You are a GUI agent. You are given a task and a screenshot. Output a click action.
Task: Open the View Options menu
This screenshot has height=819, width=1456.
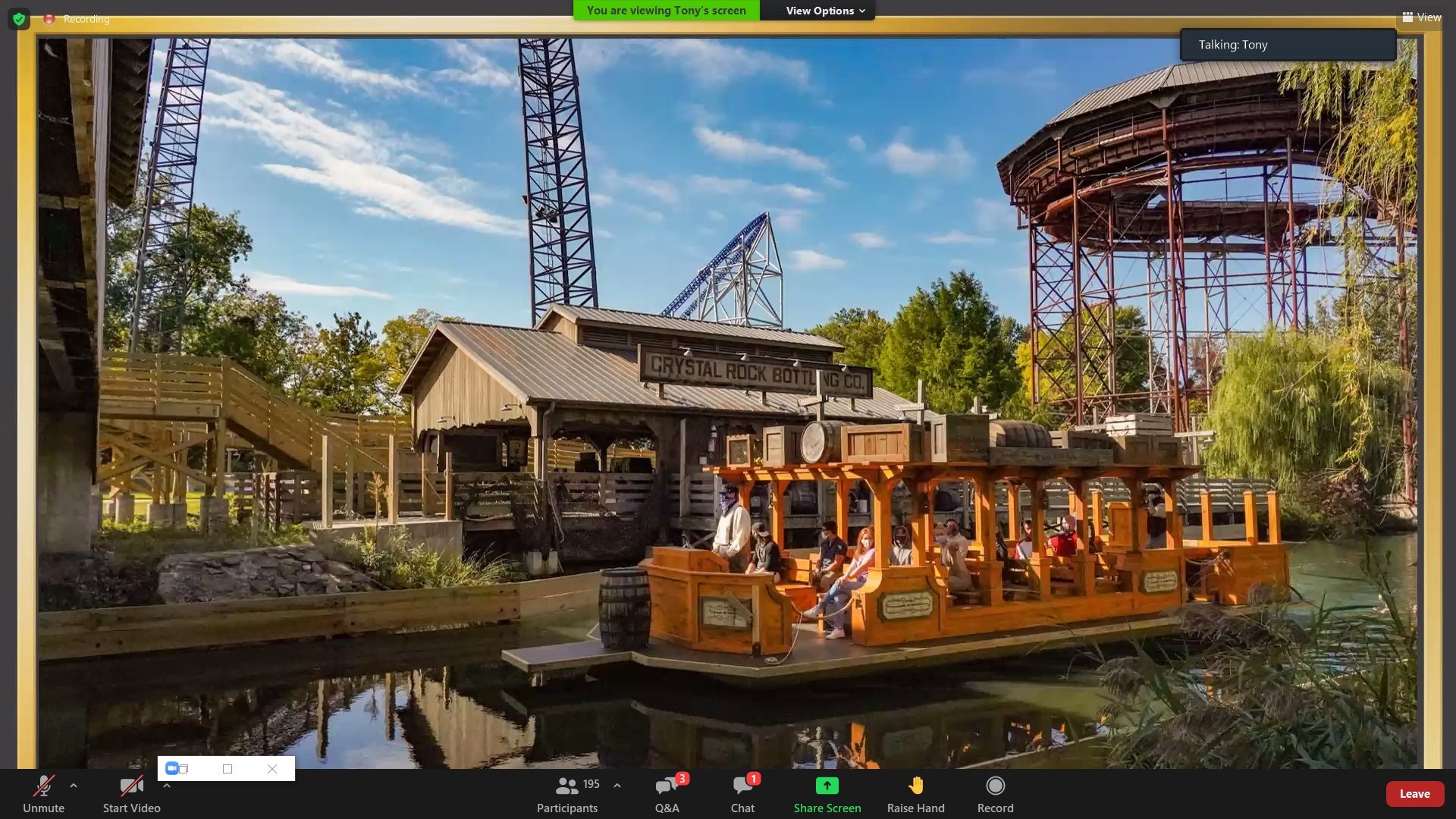(x=824, y=11)
